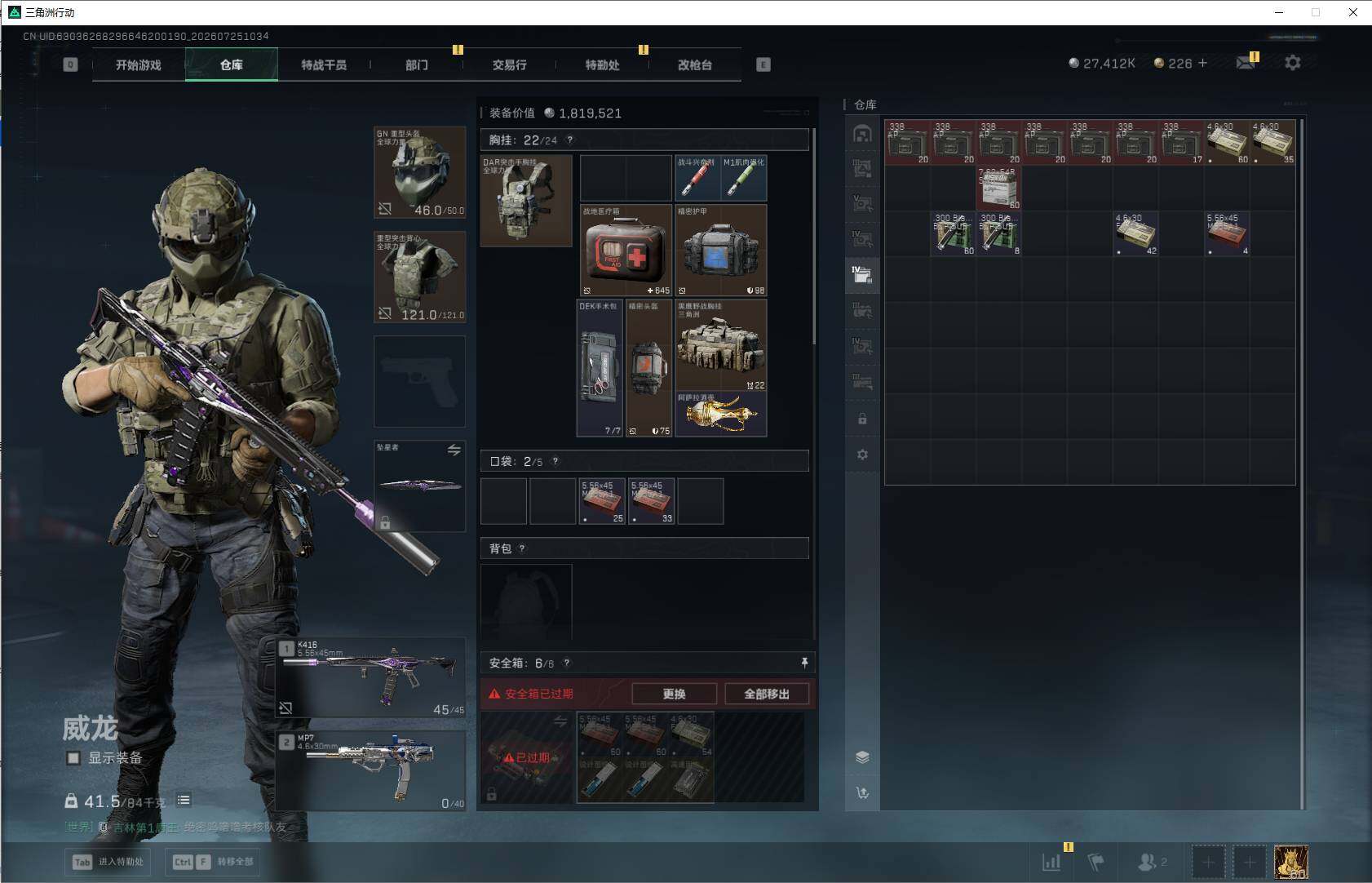Viewport: 1372px width, 883px height.
Task: Open the settings gear in top bar
Action: pos(1293,63)
